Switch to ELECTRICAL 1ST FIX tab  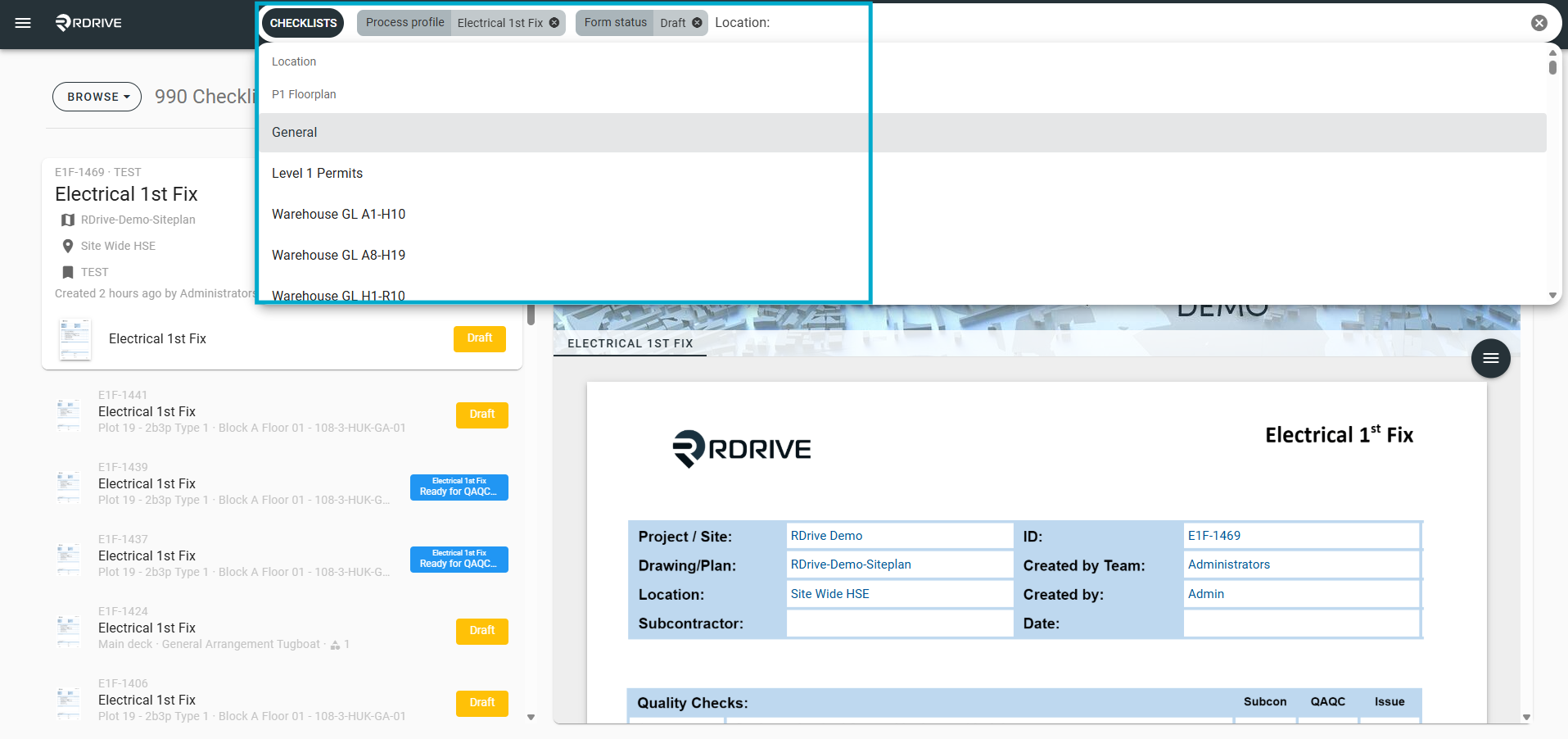coord(630,343)
